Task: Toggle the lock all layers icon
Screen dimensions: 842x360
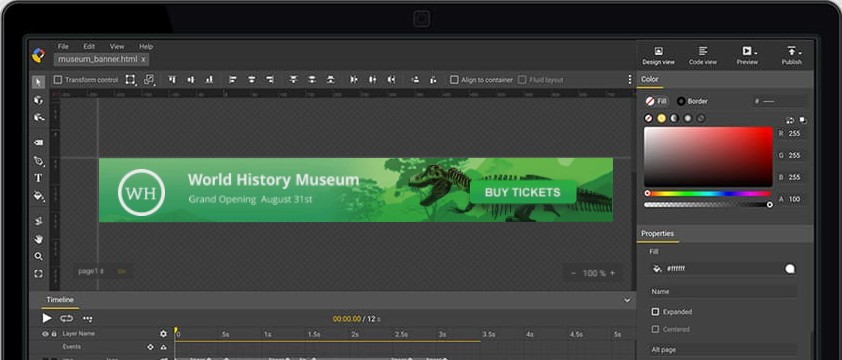Action: coord(54,334)
